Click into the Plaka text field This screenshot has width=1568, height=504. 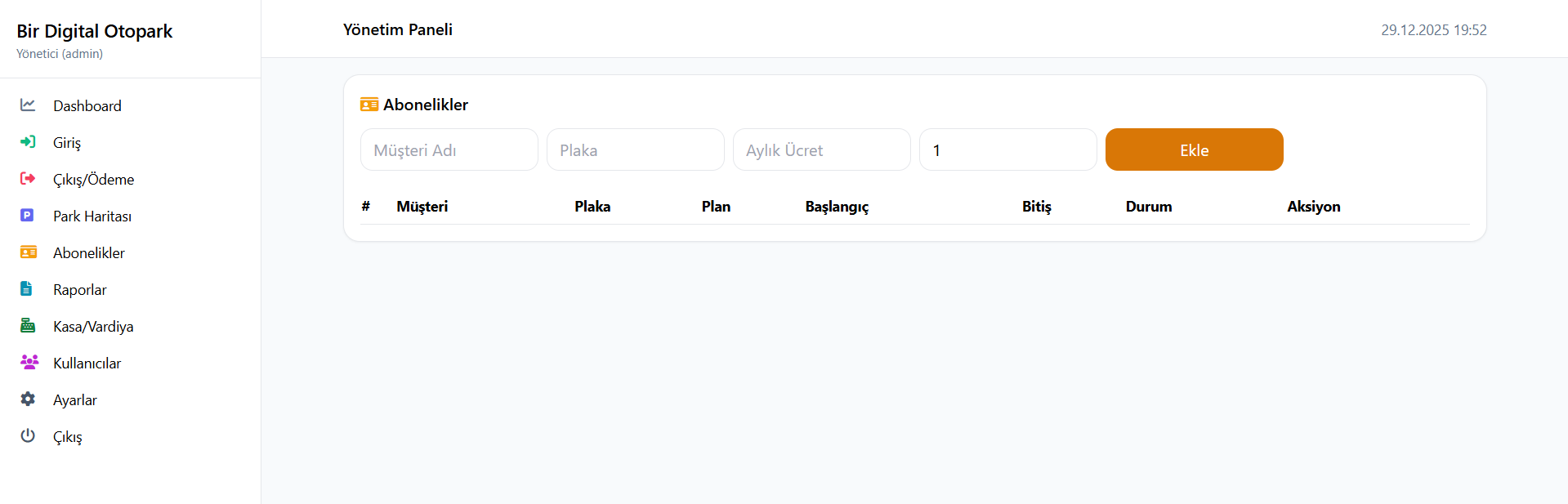[635, 150]
